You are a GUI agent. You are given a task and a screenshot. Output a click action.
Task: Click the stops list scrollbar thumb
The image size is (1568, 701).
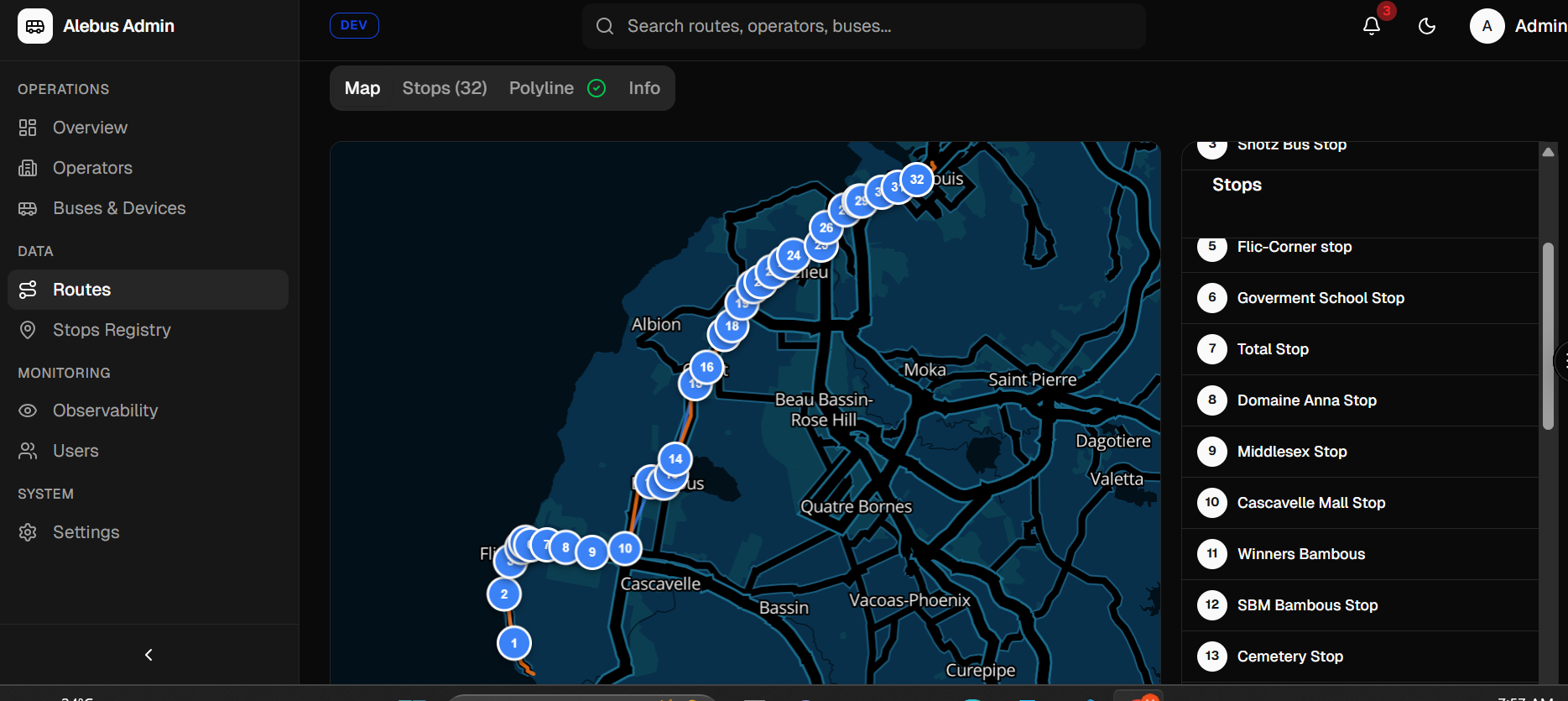[1548, 336]
